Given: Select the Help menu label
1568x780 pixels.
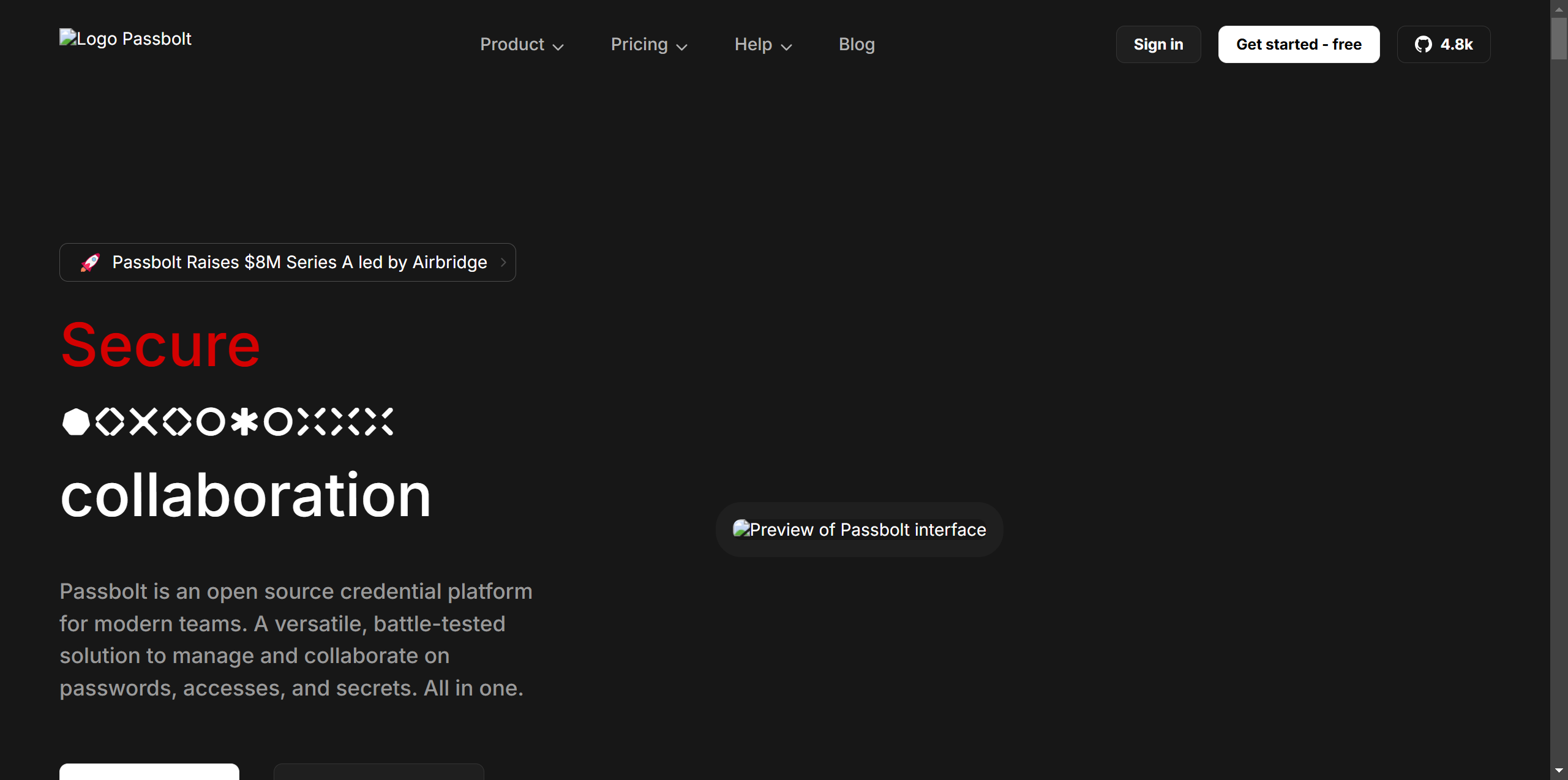Looking at the screenshot, I should (752, 44).
